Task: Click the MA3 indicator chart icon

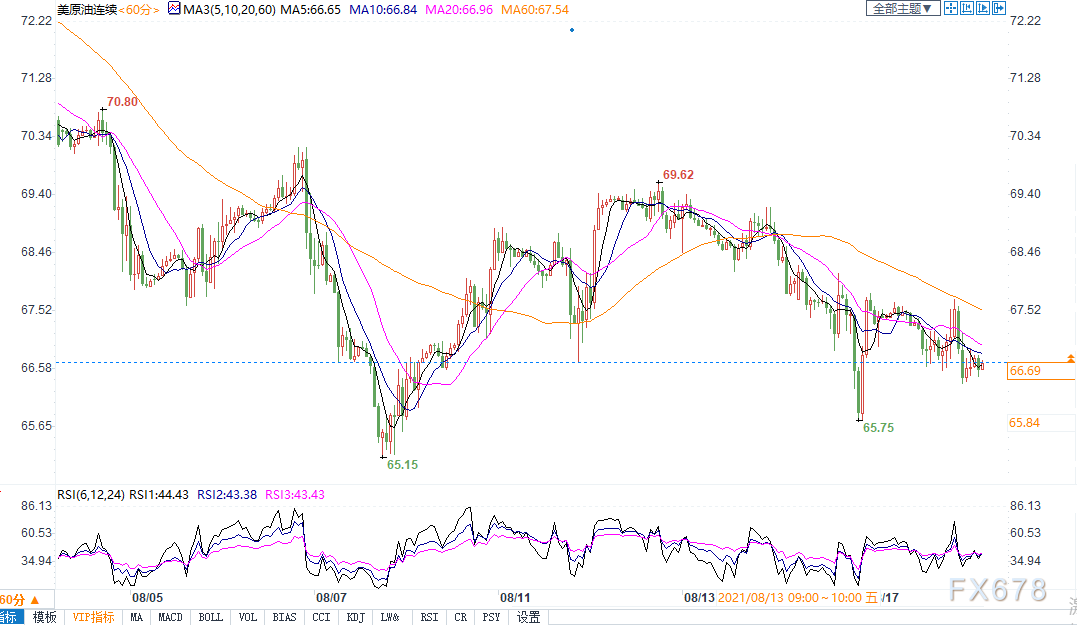Action: click(174, 9)
